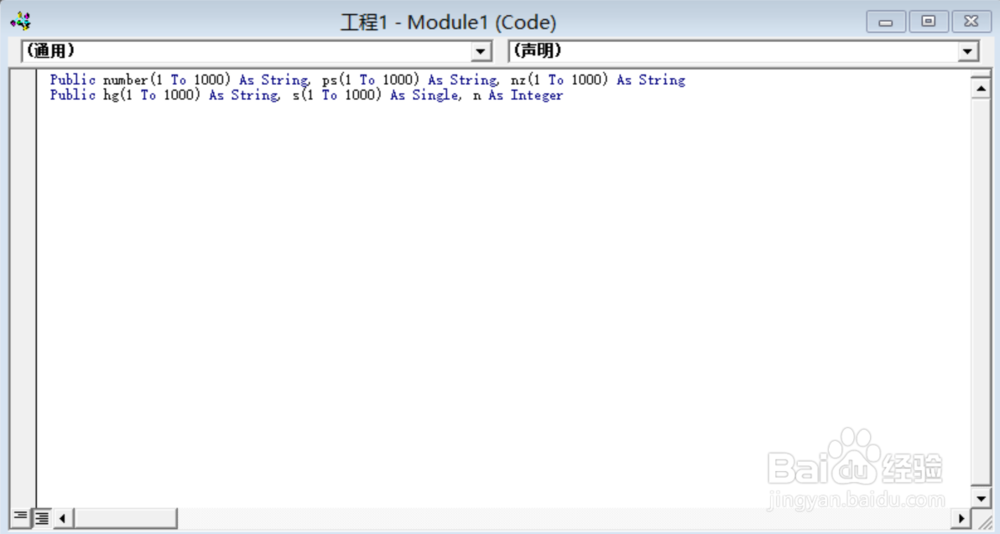Maximize the Module1 code window
Screen dimensions: 1000x534
[928, 22]
